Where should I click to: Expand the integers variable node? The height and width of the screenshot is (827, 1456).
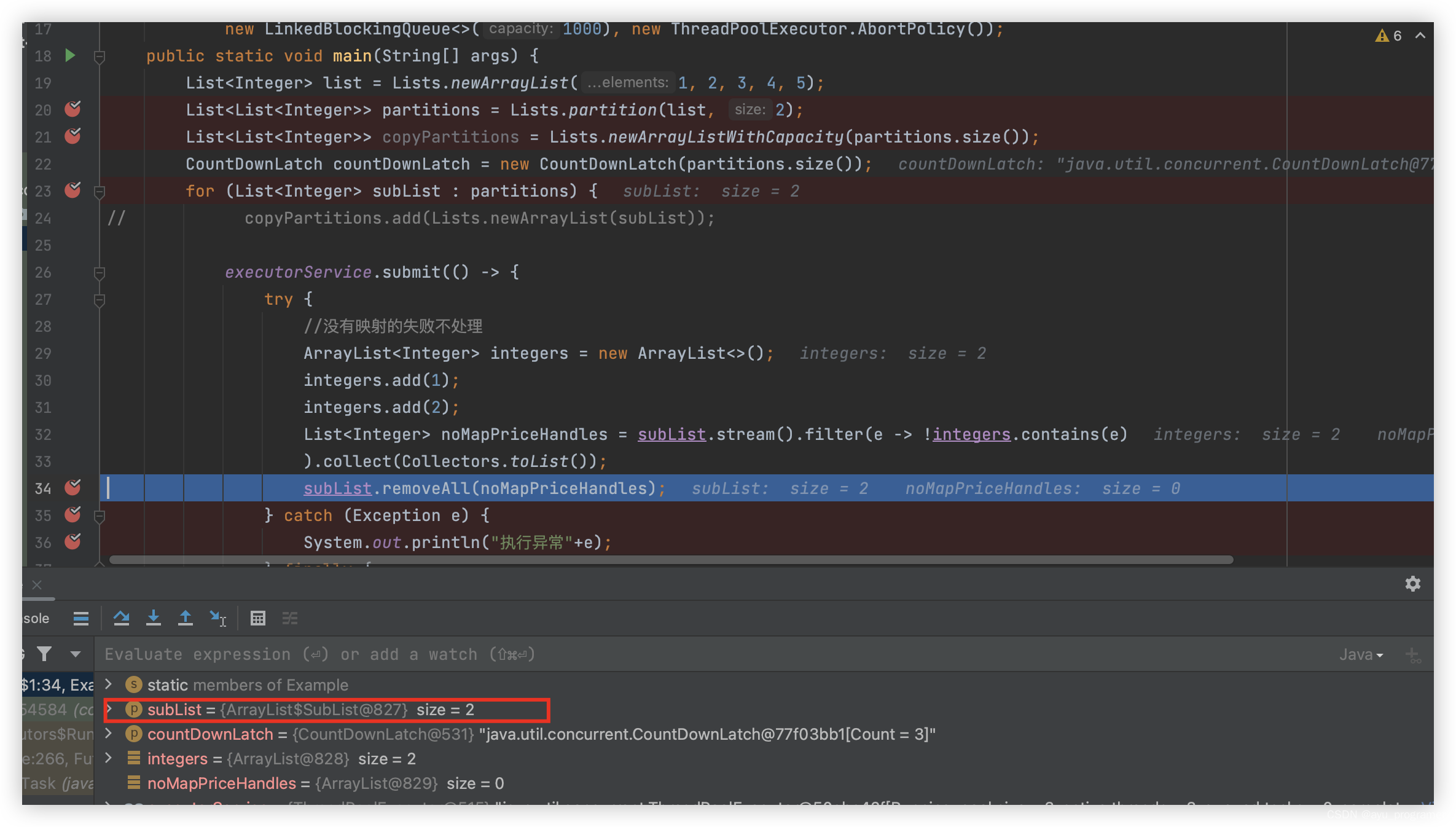click(109, 758)
